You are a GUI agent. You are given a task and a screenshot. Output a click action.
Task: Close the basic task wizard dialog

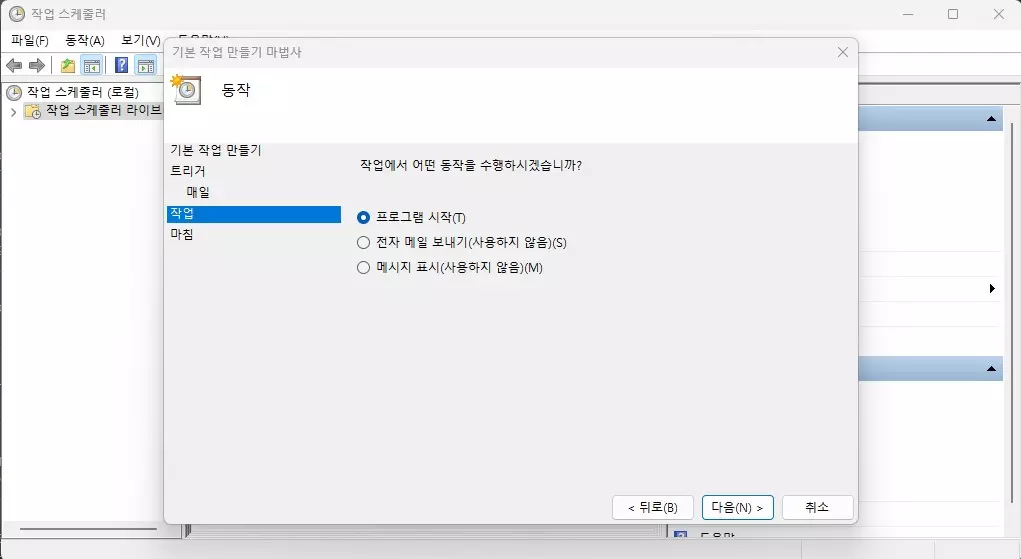click(843, 52)
